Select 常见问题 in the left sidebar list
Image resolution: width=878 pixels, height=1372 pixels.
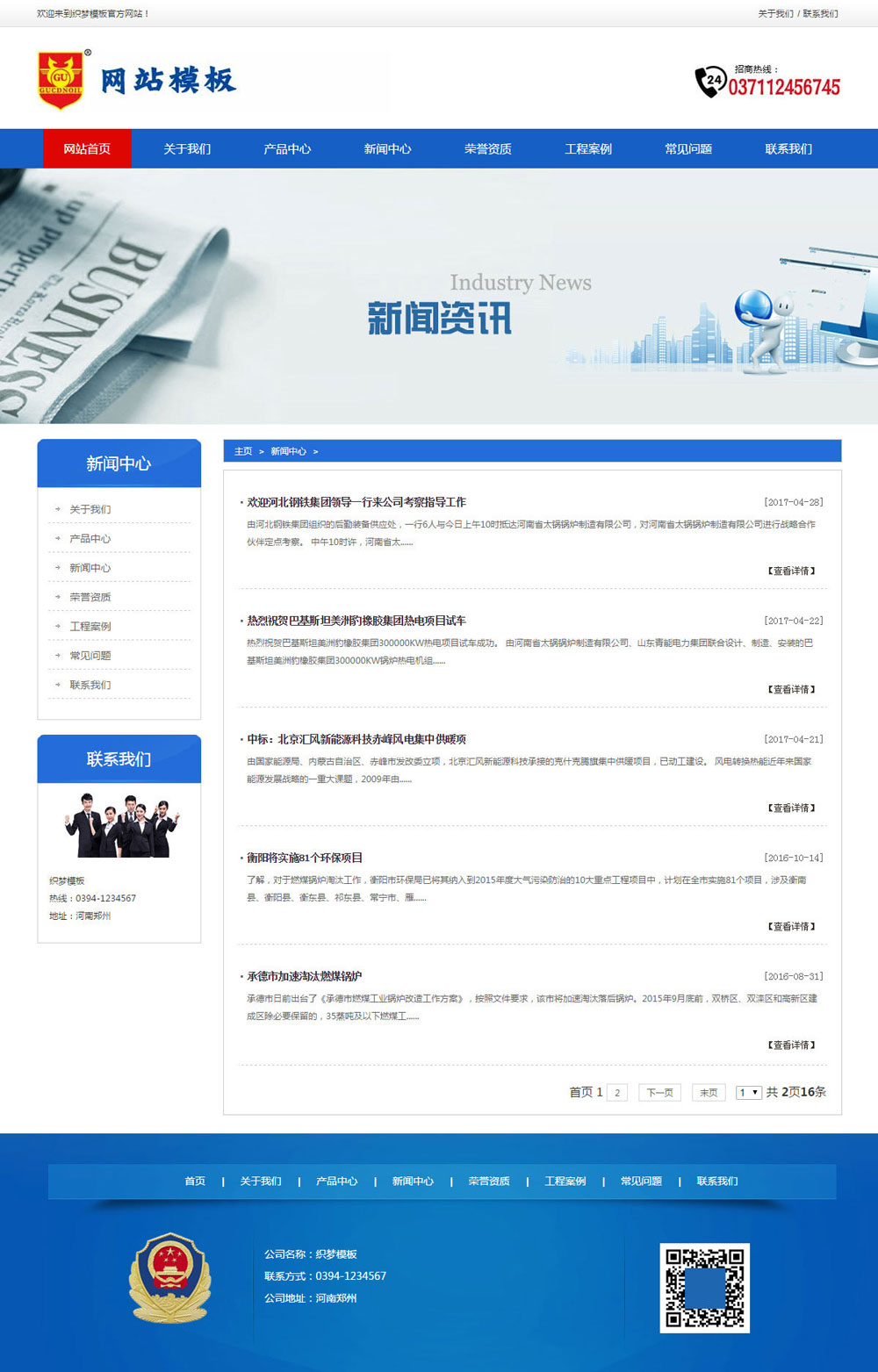90,656
